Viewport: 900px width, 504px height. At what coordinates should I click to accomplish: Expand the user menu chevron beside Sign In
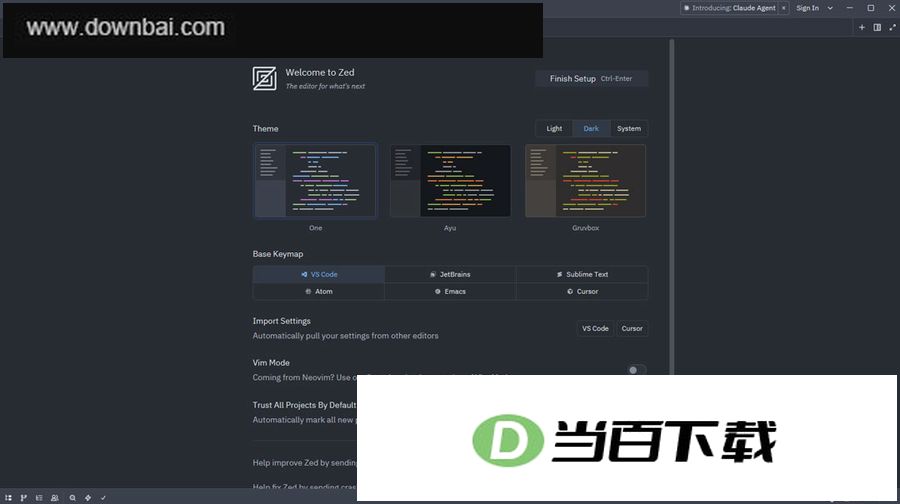[830, 8]
